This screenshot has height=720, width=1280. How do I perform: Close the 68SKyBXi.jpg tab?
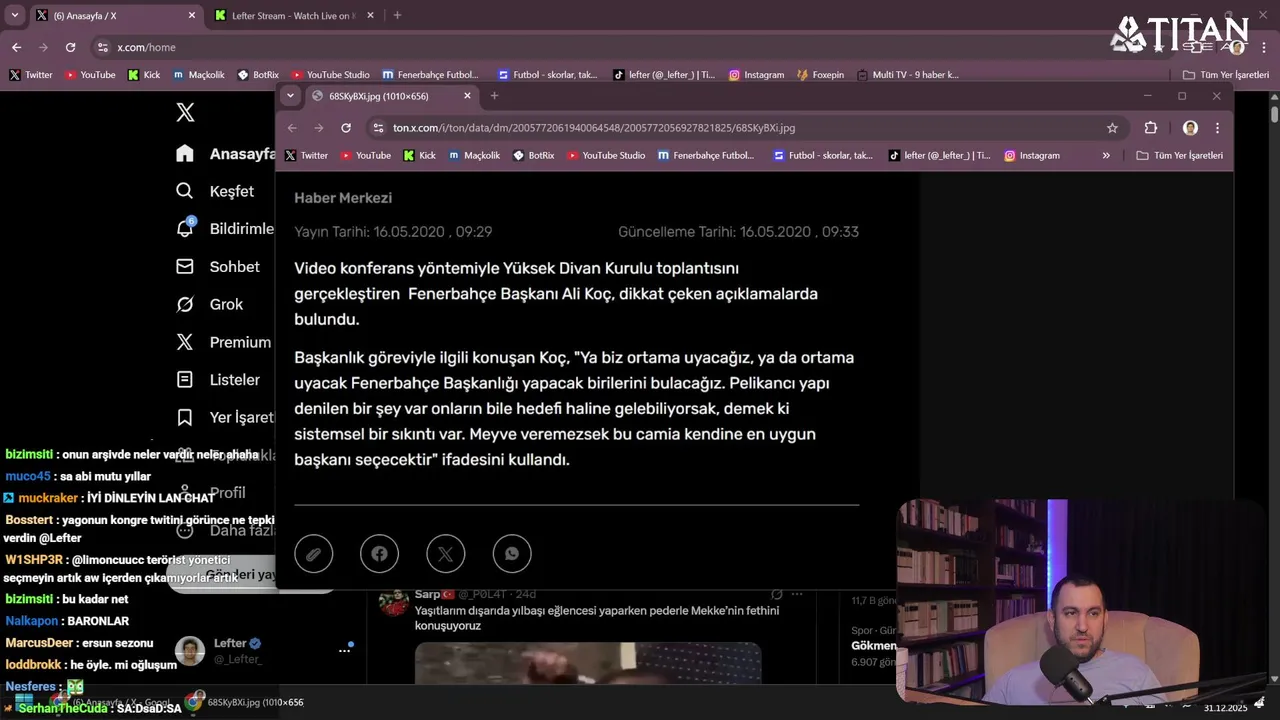(x=467, y=96)
